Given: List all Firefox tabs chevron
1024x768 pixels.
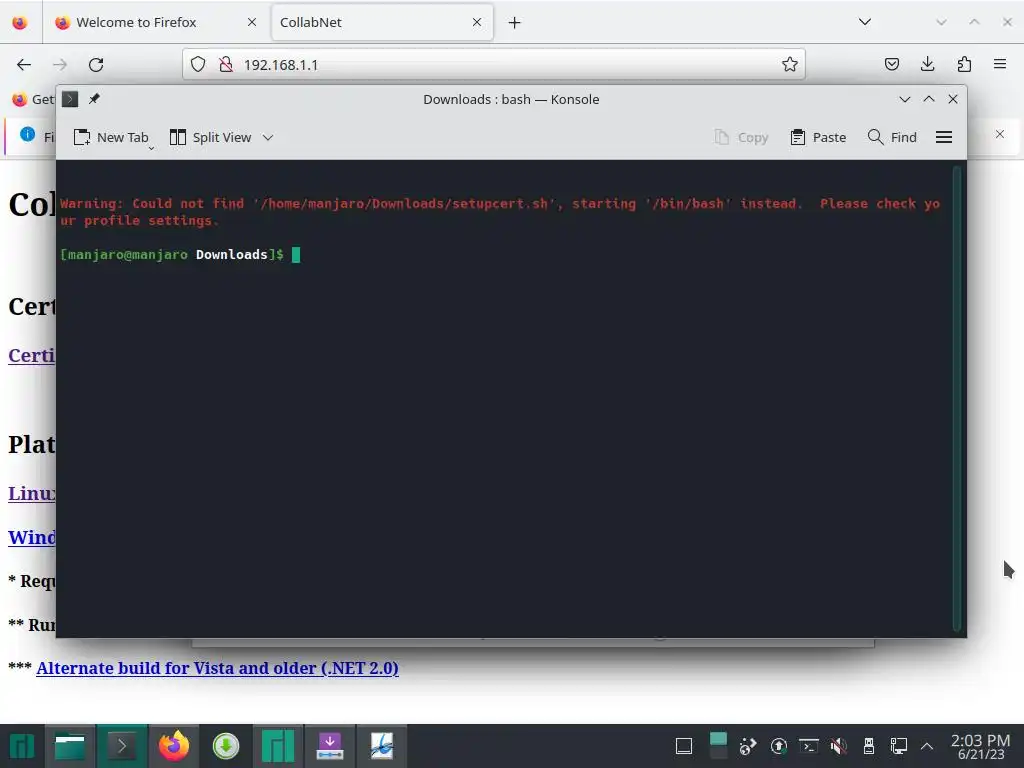Looking at the screenshot, I should point(865,22).
